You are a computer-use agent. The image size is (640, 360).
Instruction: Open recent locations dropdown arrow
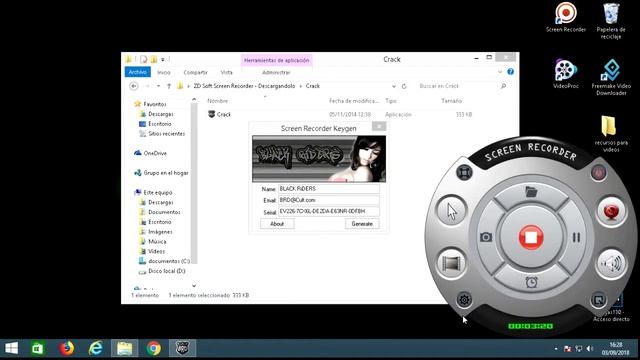point(158,86)
